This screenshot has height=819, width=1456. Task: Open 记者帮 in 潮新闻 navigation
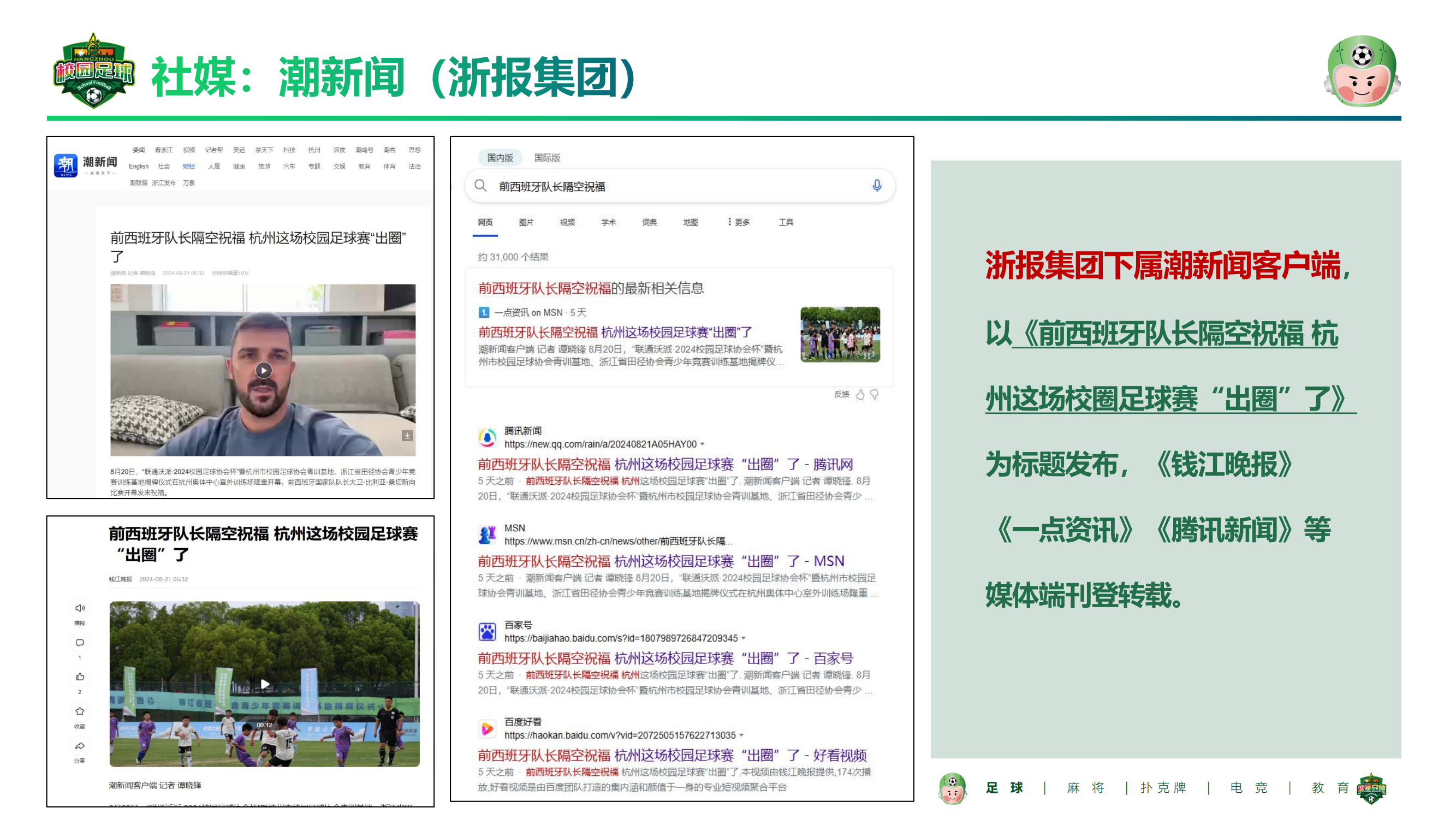tap(213, 150)
